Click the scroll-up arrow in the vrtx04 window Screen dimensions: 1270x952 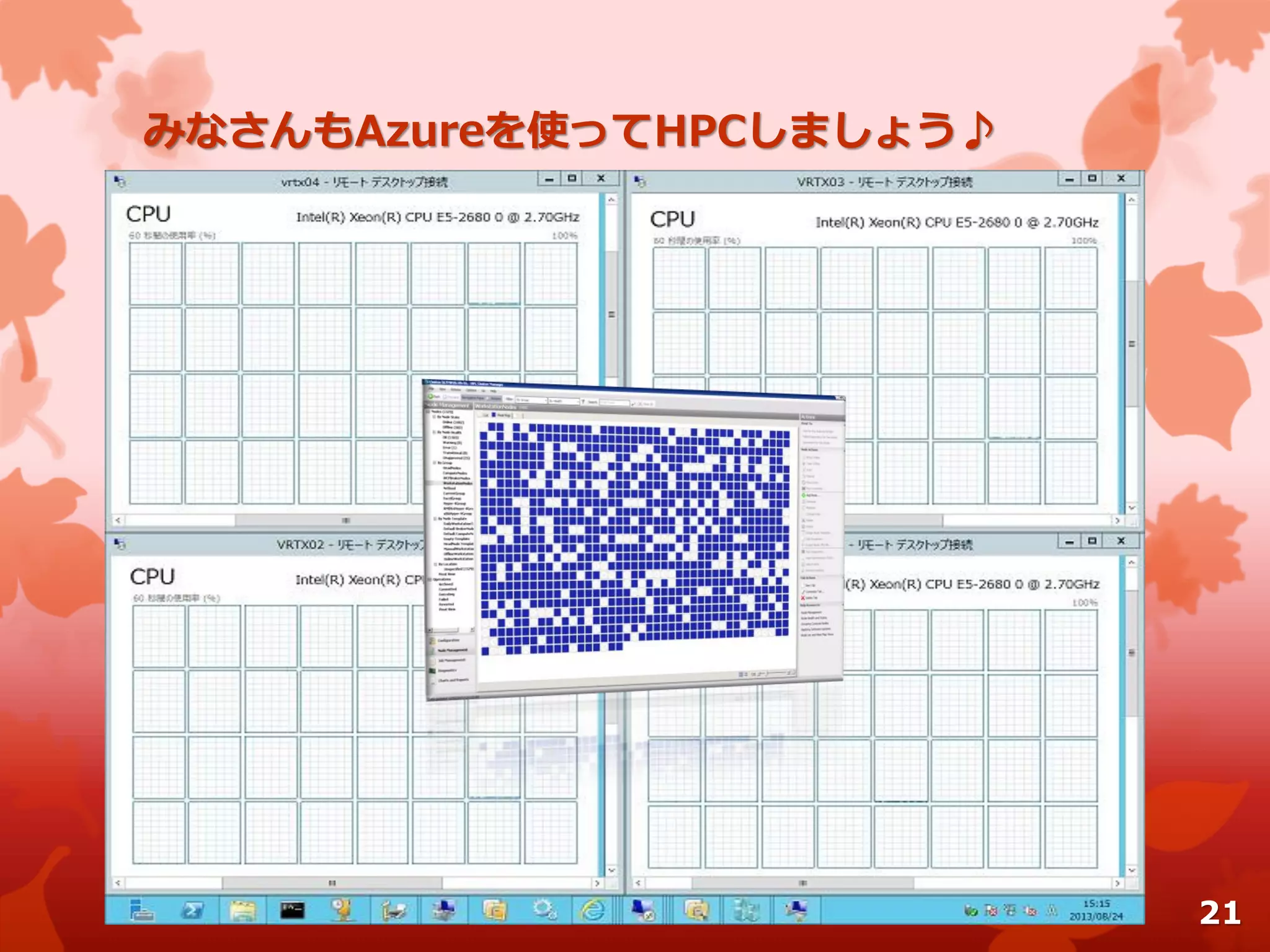611,200
